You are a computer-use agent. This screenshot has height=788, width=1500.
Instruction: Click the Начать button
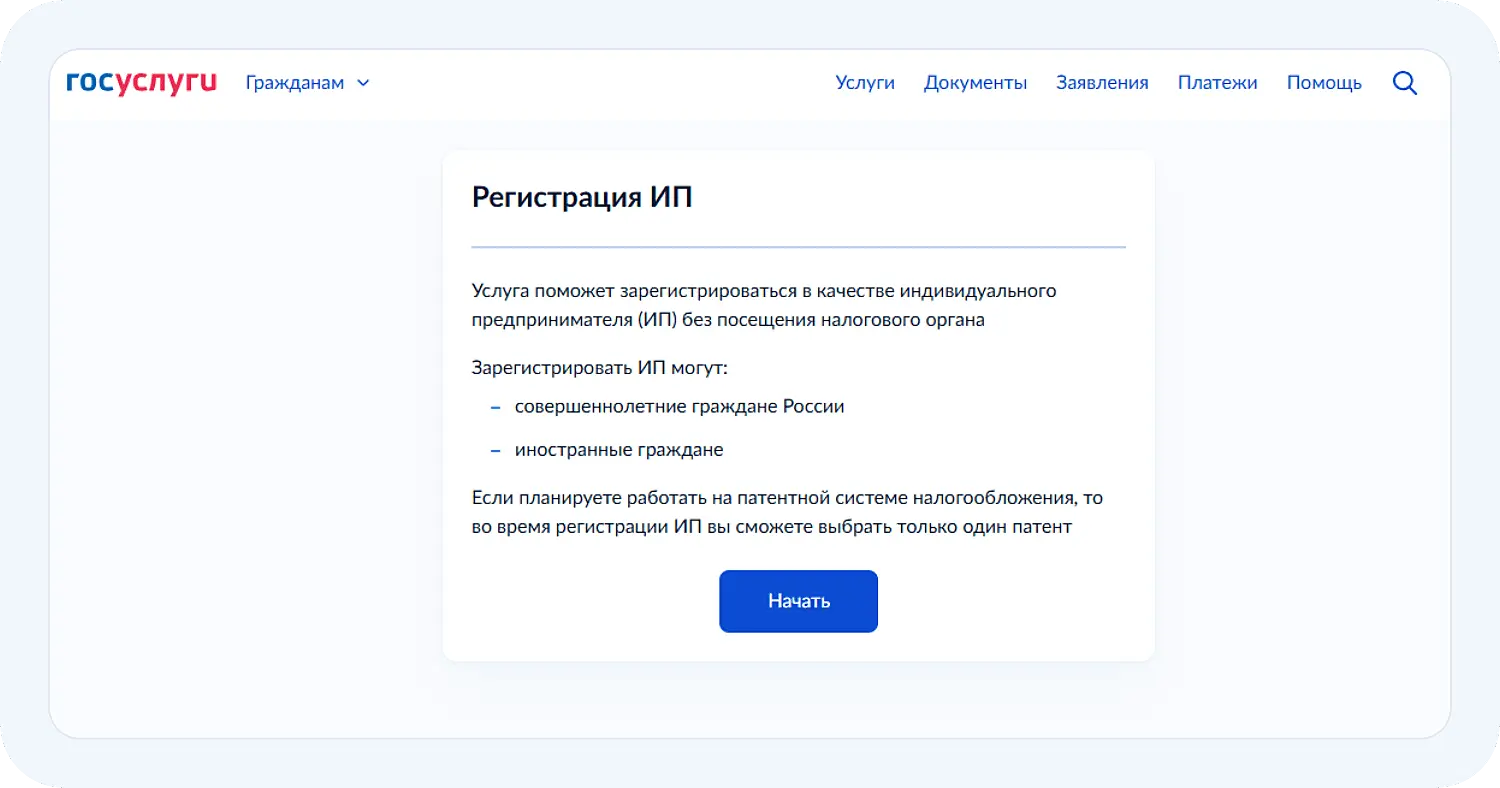[x=798, y=600]
